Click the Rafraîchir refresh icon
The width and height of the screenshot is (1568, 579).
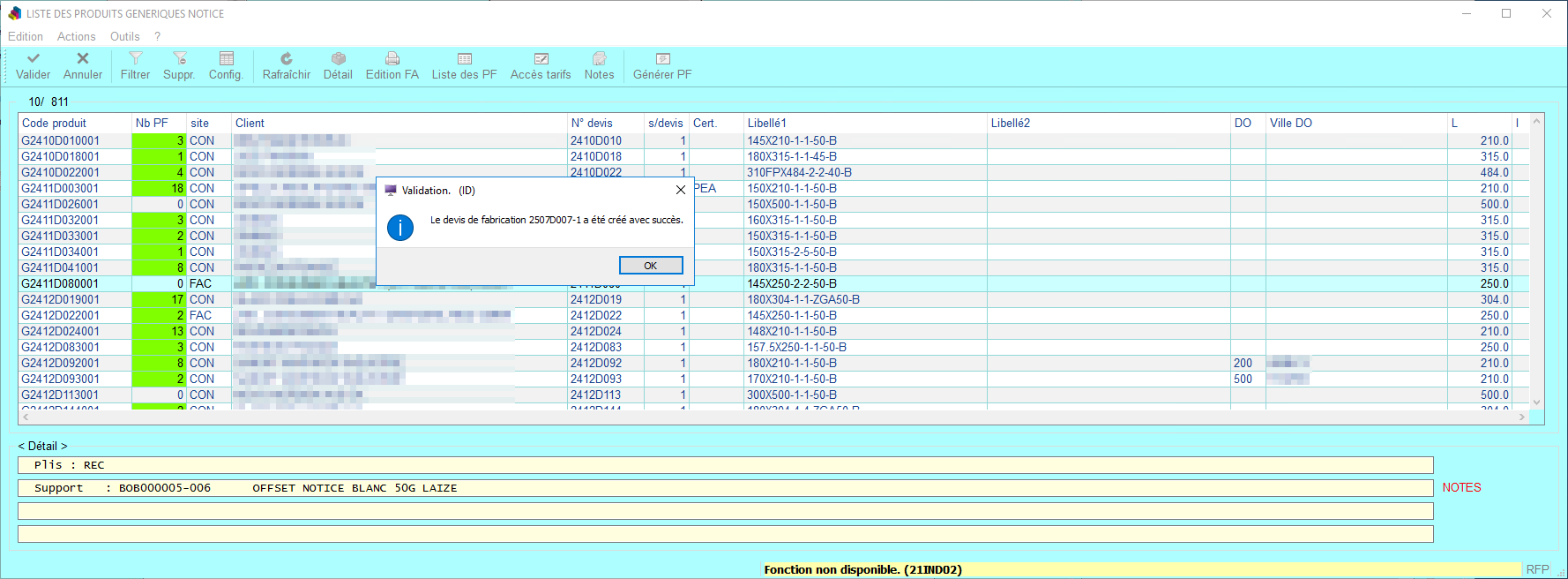click(287, 58)
